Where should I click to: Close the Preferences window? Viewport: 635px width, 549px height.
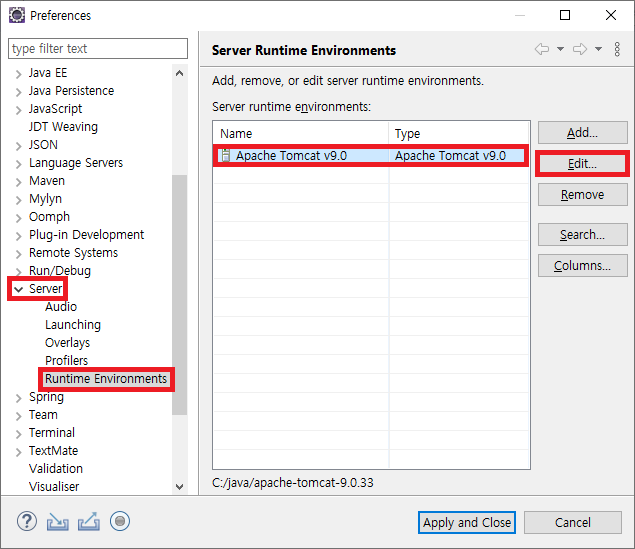click(x=611, y=15)
